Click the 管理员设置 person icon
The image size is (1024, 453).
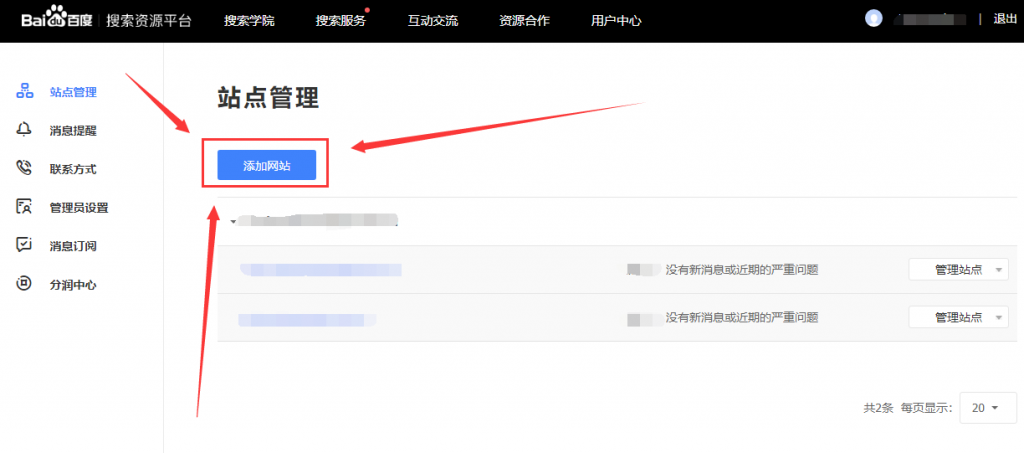coord(24,208)
